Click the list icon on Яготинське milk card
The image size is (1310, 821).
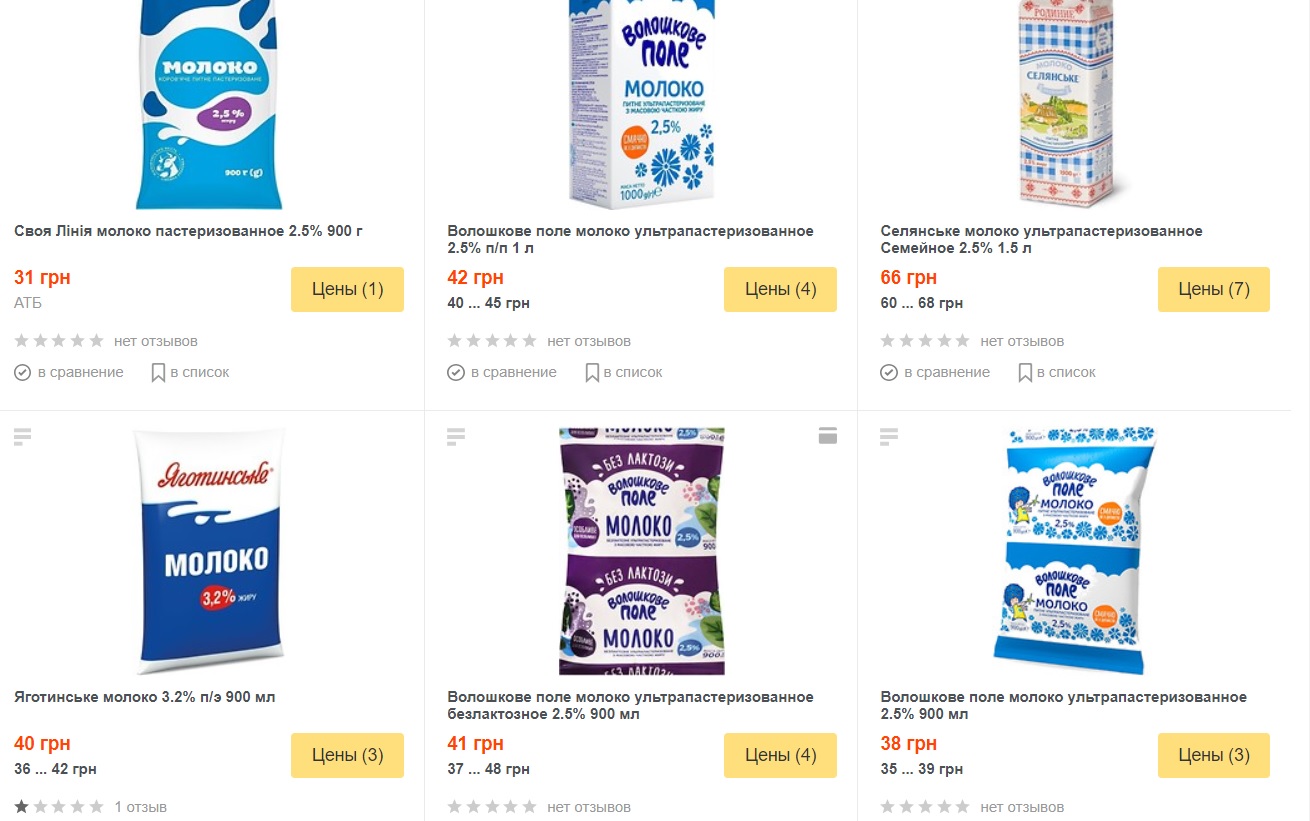click(x=23, y=436)
